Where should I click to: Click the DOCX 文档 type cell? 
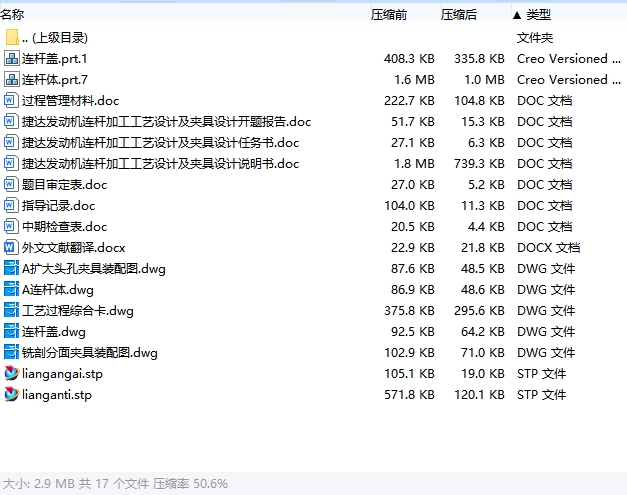548,248
